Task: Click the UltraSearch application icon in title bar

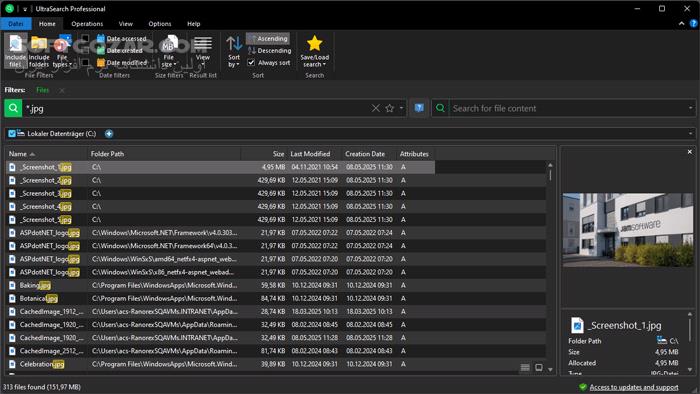Action: [x=9, y=8]
